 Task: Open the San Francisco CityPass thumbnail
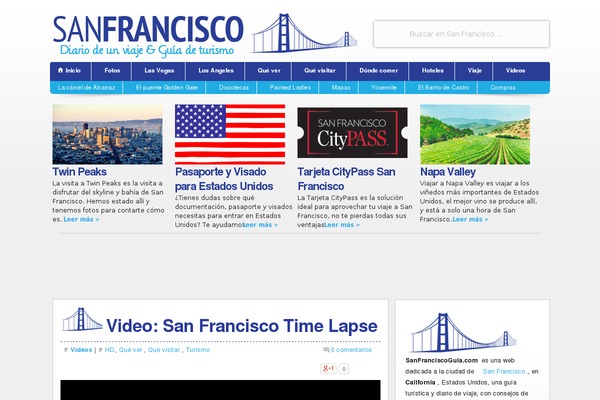click(x=352, y=133)
